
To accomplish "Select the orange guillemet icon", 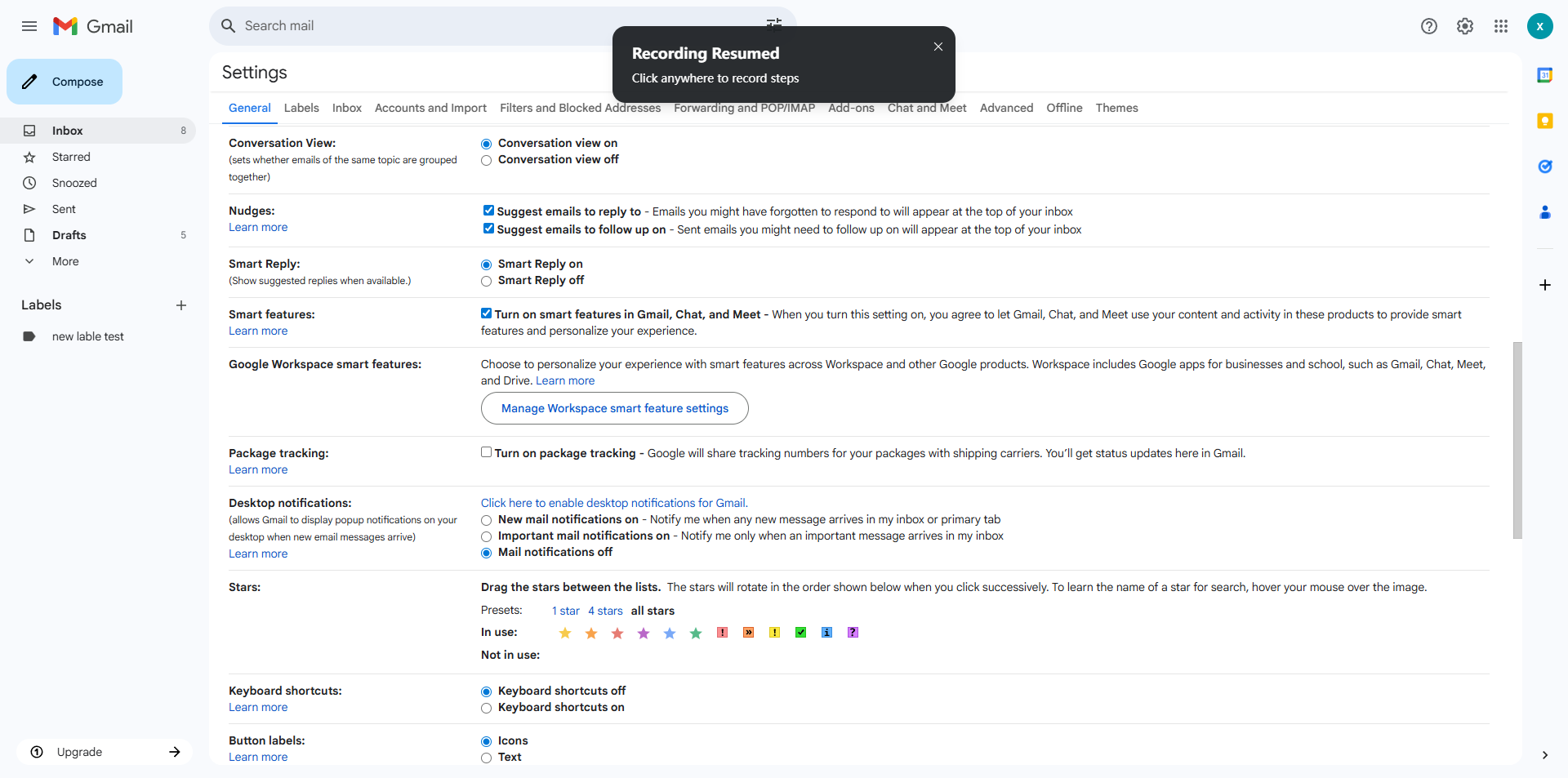I will pyautogui.click(x=749, y=633).
